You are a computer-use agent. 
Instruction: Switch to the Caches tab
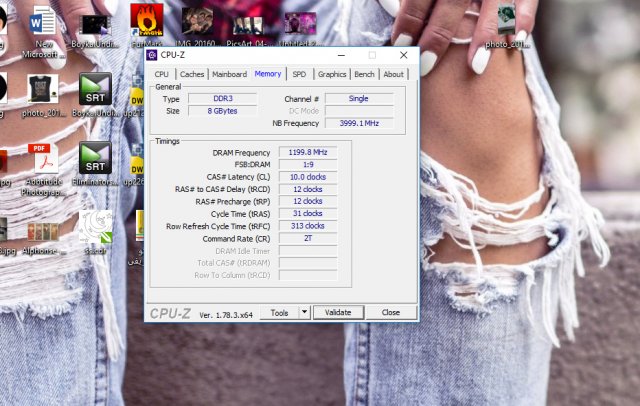coord(192,74)
